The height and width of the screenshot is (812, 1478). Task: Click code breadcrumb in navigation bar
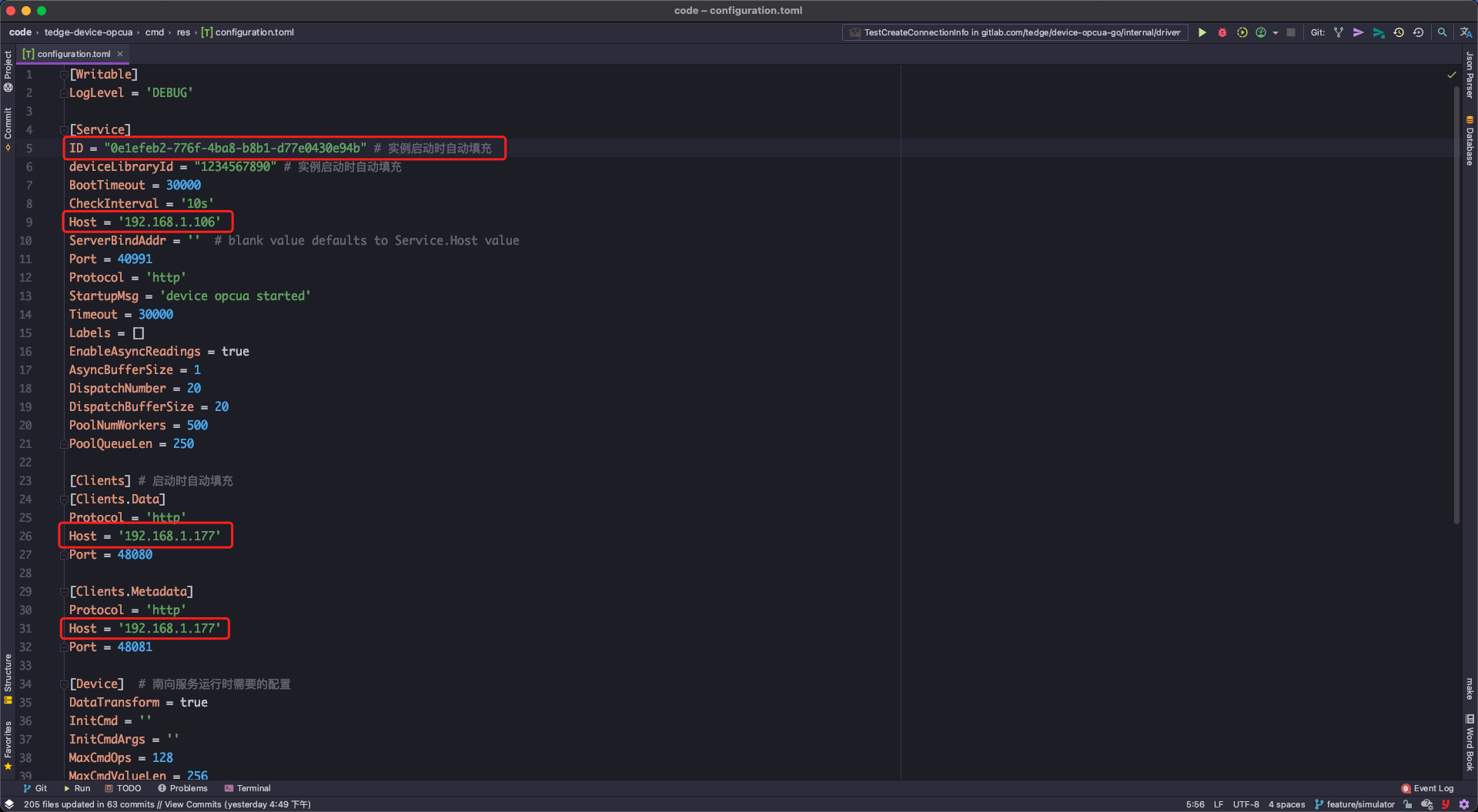[20, 32]
